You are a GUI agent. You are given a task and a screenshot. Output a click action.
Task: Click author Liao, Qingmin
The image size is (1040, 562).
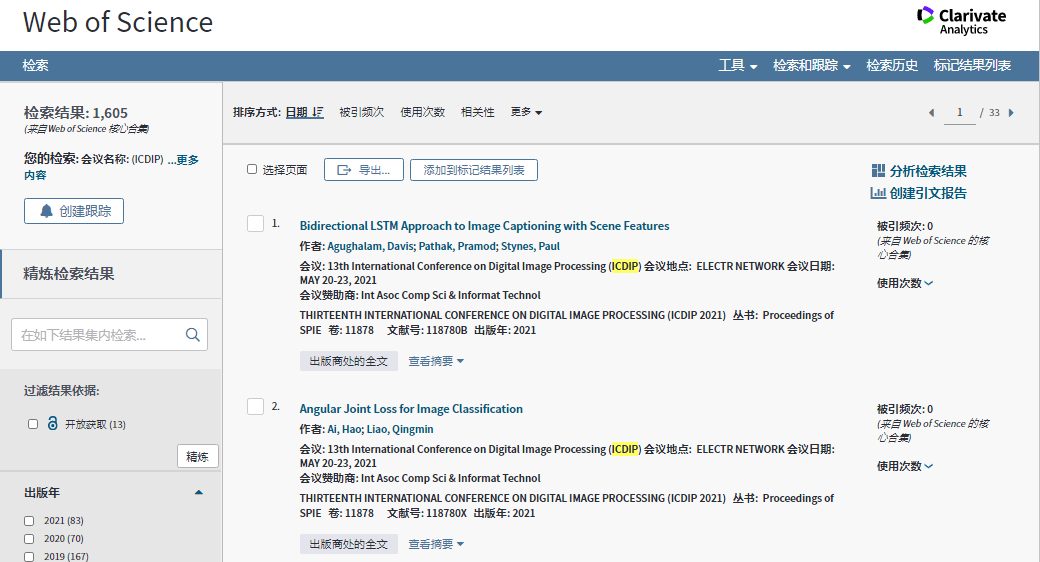point(399,429)
